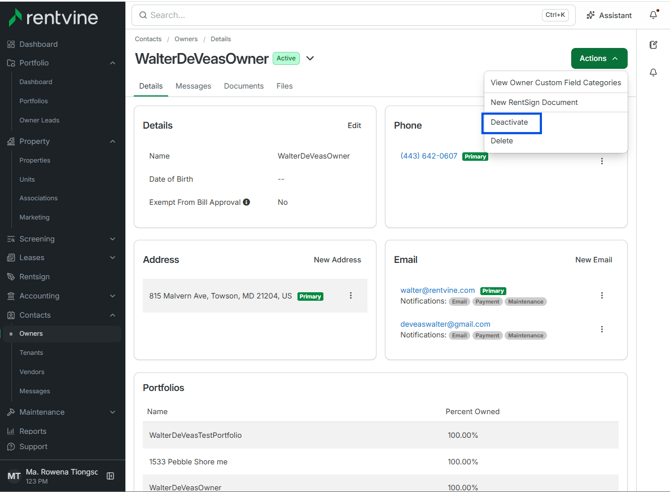
Task: Click the Dashboard sidebar icon
Action: 11,44
